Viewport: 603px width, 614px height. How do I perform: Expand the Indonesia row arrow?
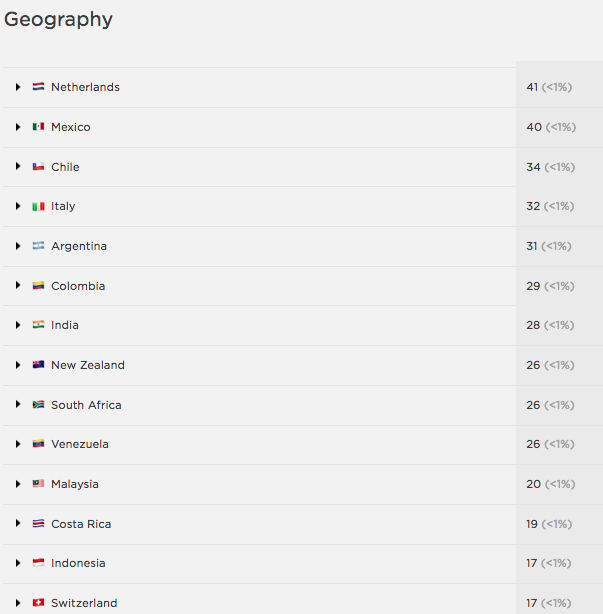18,563
